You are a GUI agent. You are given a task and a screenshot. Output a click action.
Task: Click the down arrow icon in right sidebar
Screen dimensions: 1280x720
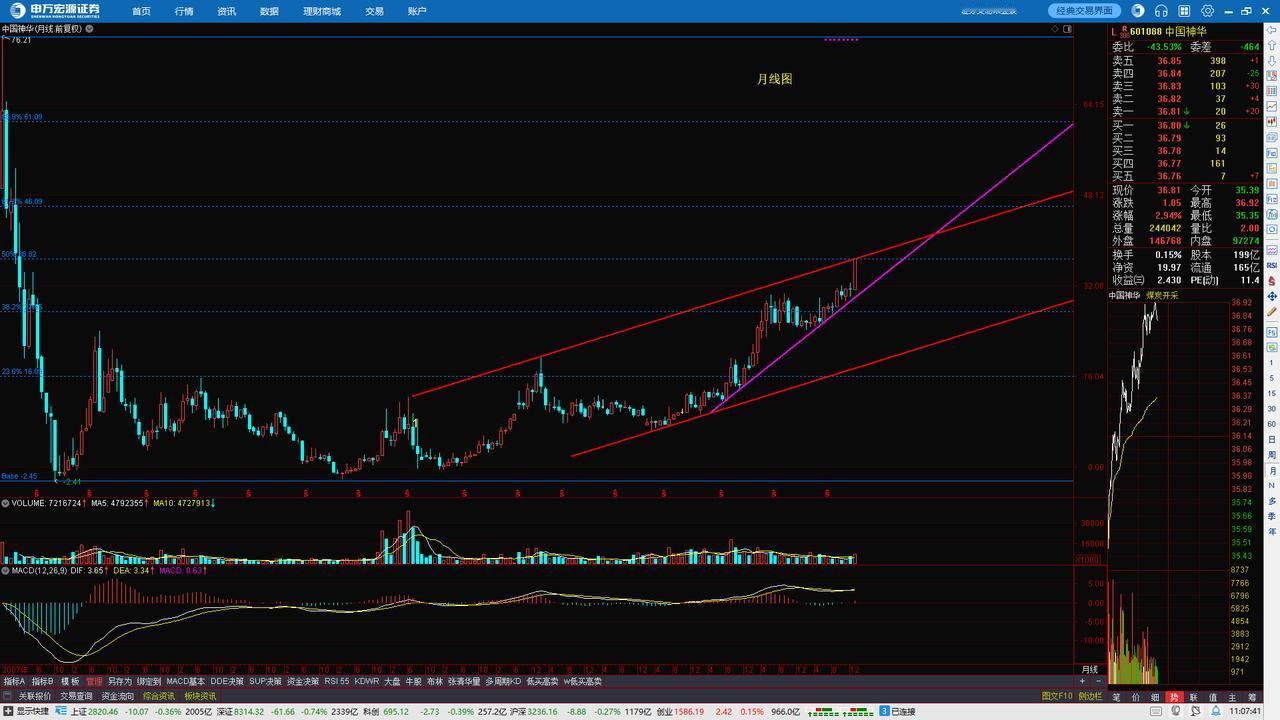click(1272, 61)
